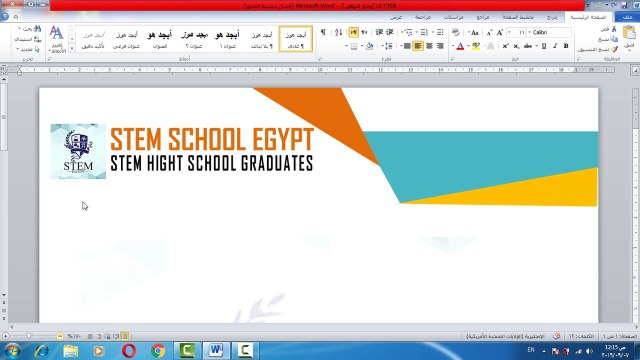Click the Paste icon in the clipboard group

click(629, 33)
